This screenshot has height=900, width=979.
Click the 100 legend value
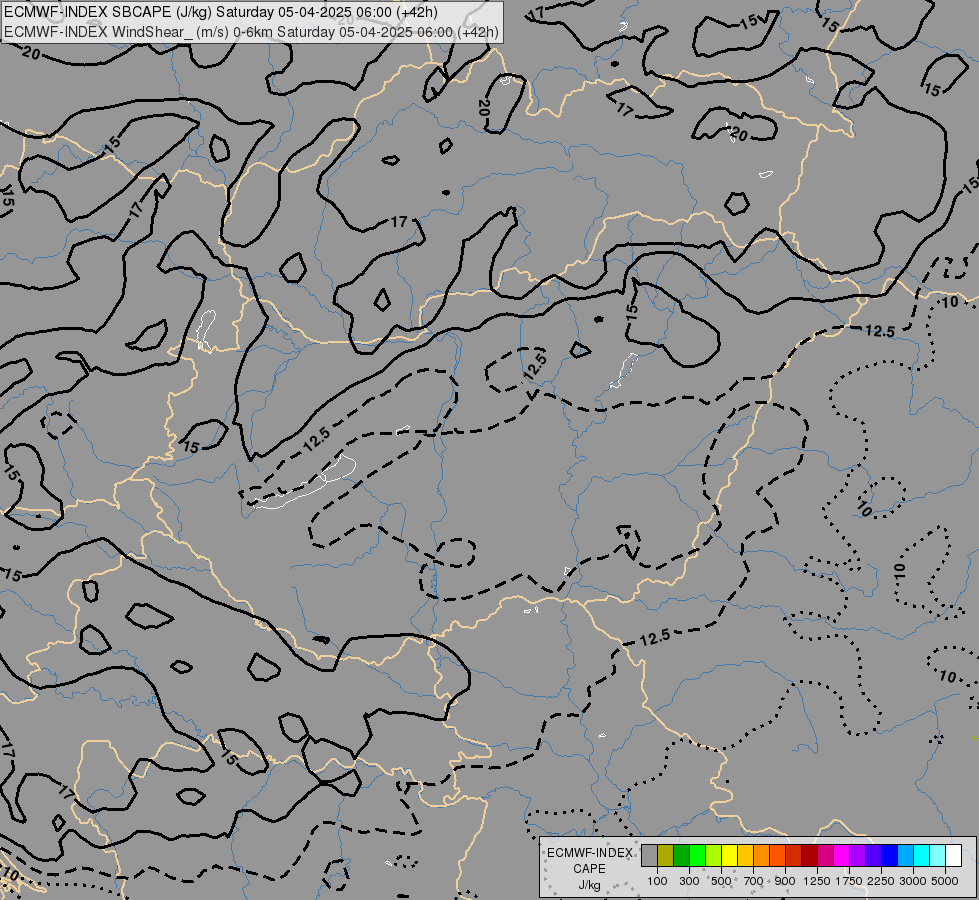657,881
